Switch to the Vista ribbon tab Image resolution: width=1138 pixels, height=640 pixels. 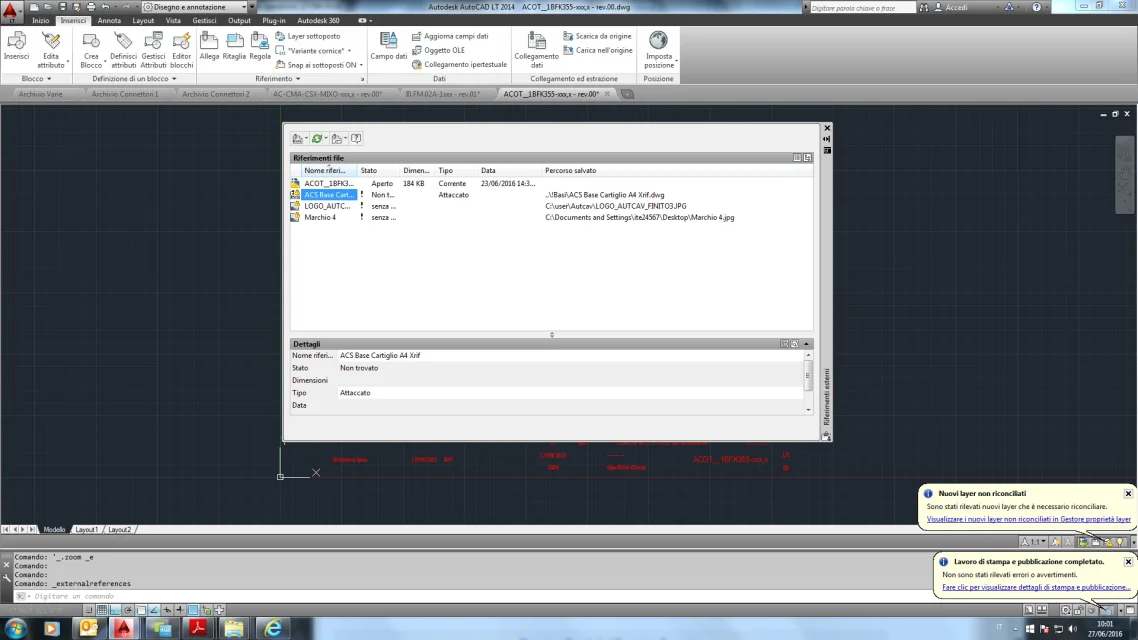pos(173,20)
